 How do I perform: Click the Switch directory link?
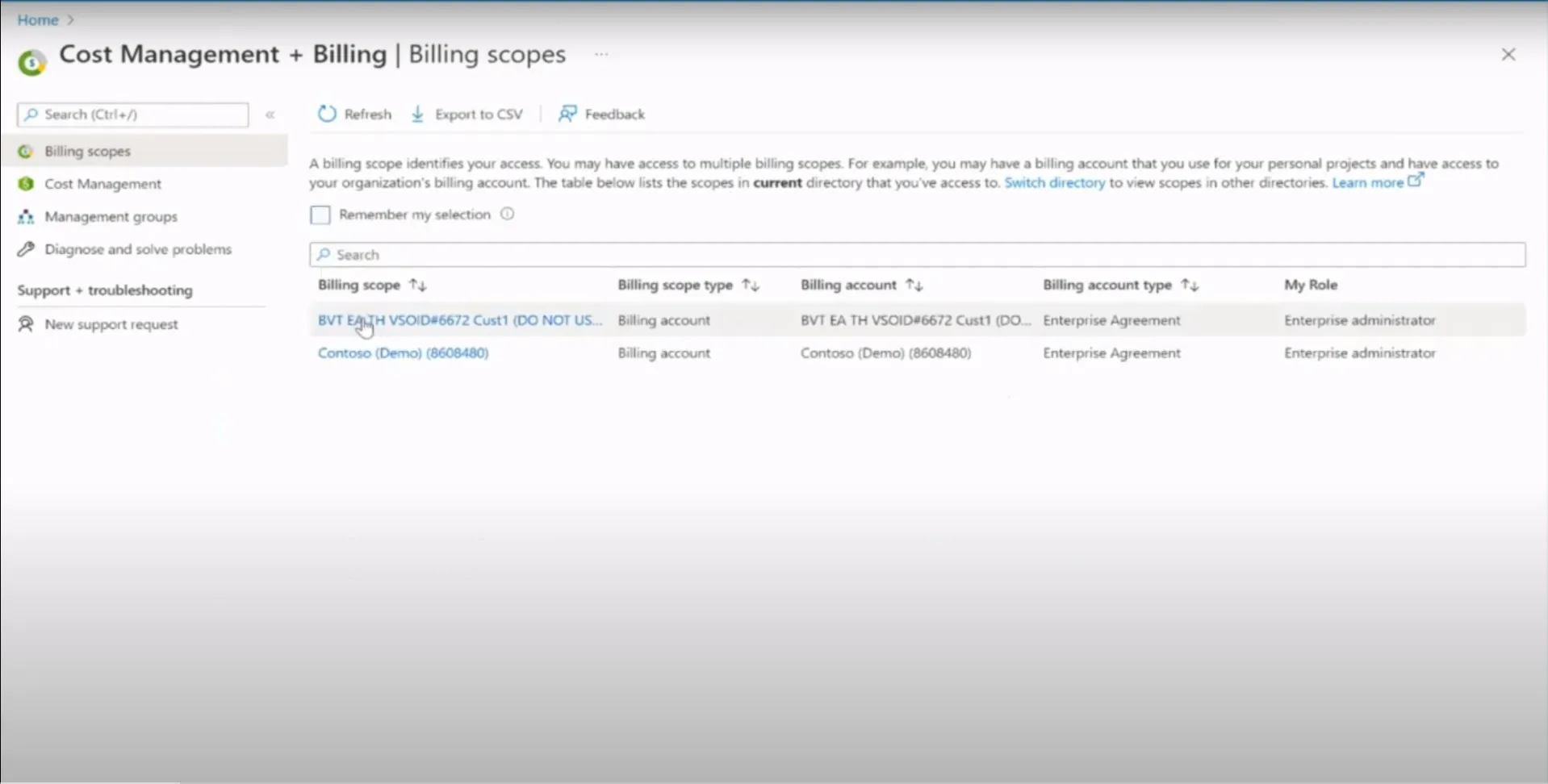pyautogui.click(x=1054, y=182)
